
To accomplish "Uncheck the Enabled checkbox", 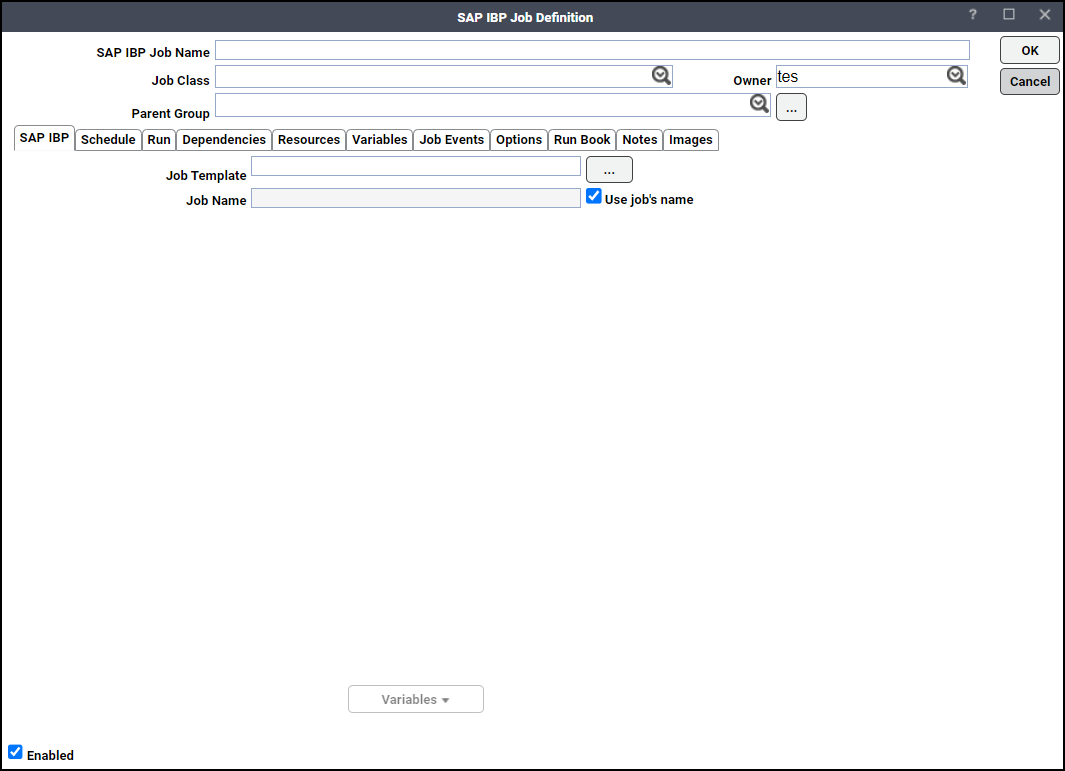I will (16, 752).
